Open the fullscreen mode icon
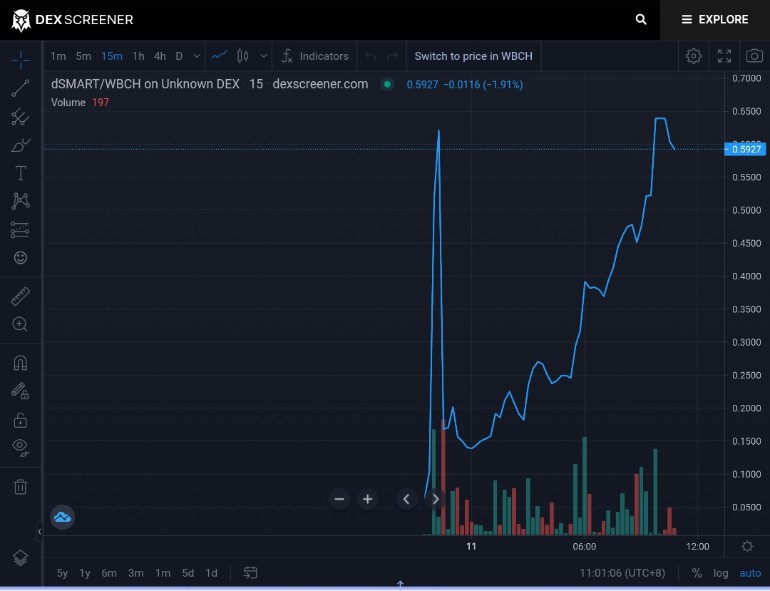Screen dimensions: 770x591 click(x=724, y=56)
